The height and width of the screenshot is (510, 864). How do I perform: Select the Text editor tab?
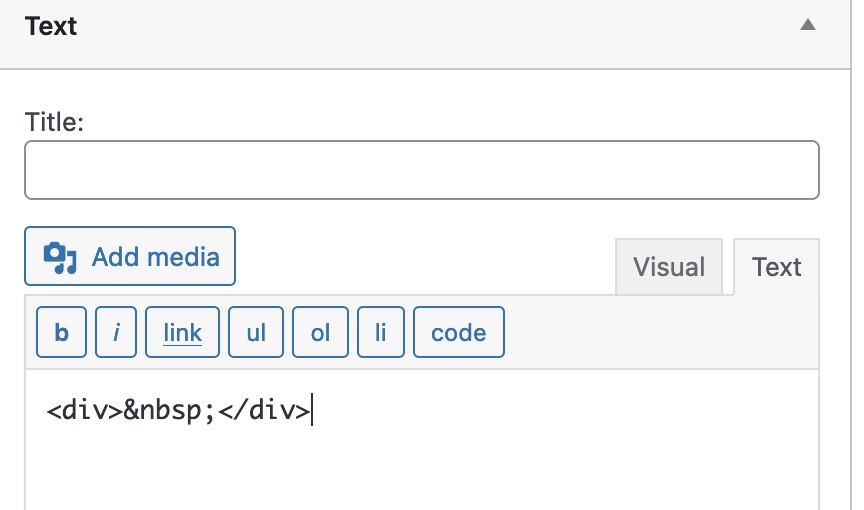[776, 267]
